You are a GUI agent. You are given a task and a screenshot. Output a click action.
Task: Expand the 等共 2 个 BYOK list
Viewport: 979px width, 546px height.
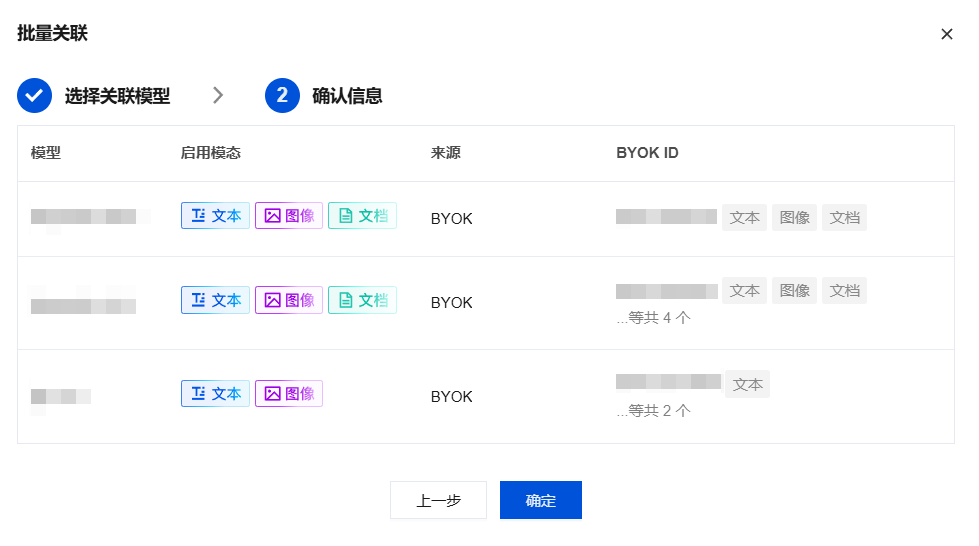tap(654, 411)
